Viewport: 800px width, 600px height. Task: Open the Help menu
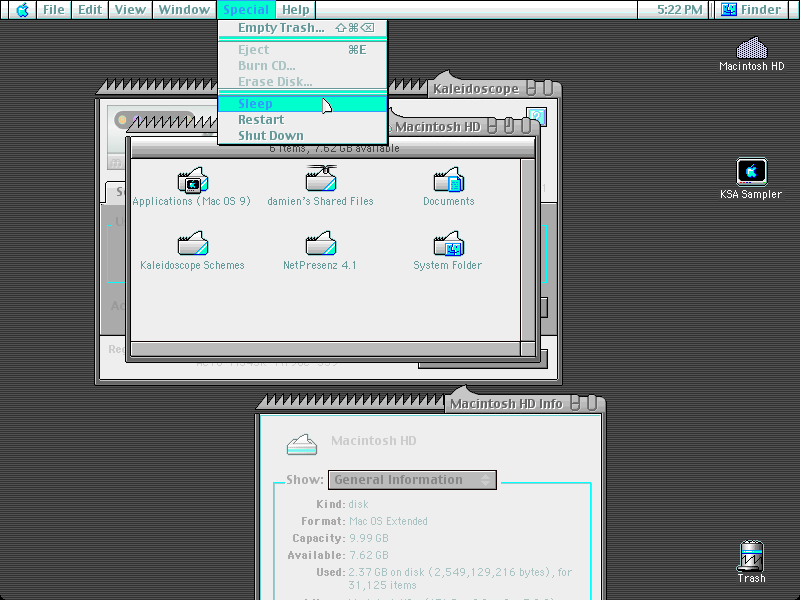[295, 10]
